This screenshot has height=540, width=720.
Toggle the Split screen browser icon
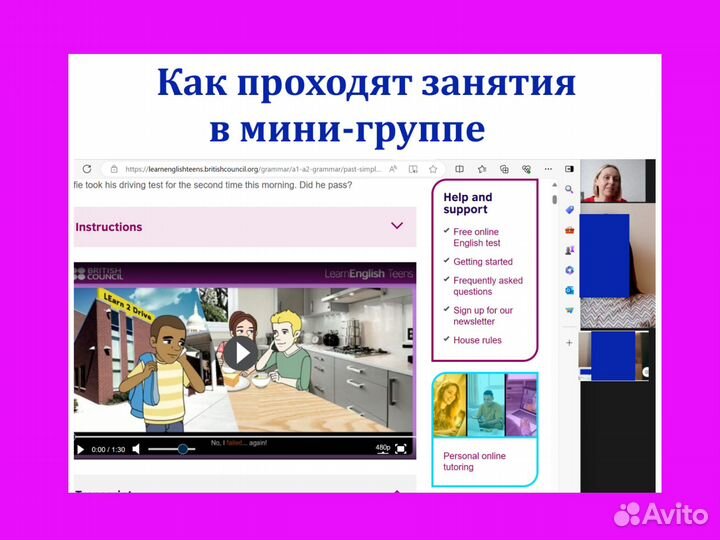point(459,169)
